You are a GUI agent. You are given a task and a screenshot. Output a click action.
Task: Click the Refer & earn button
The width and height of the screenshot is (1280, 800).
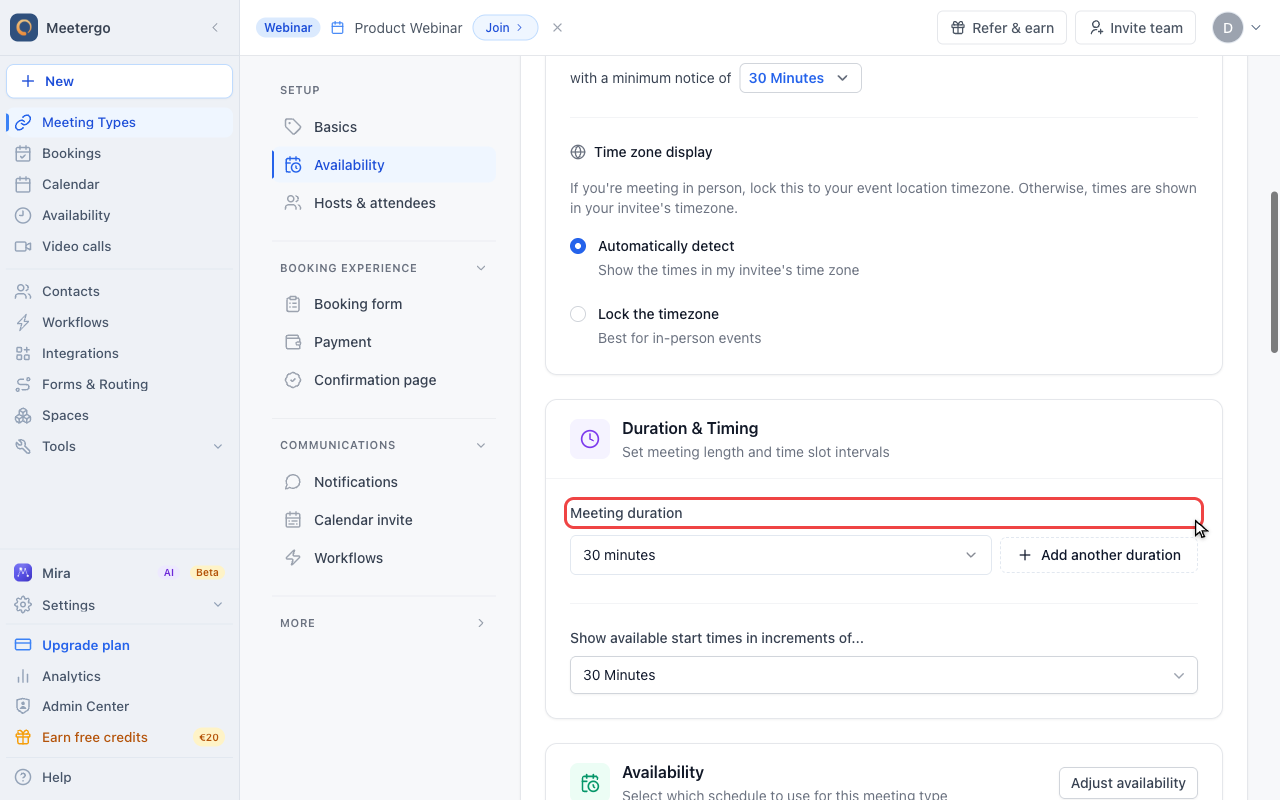tap(1002, 28)
